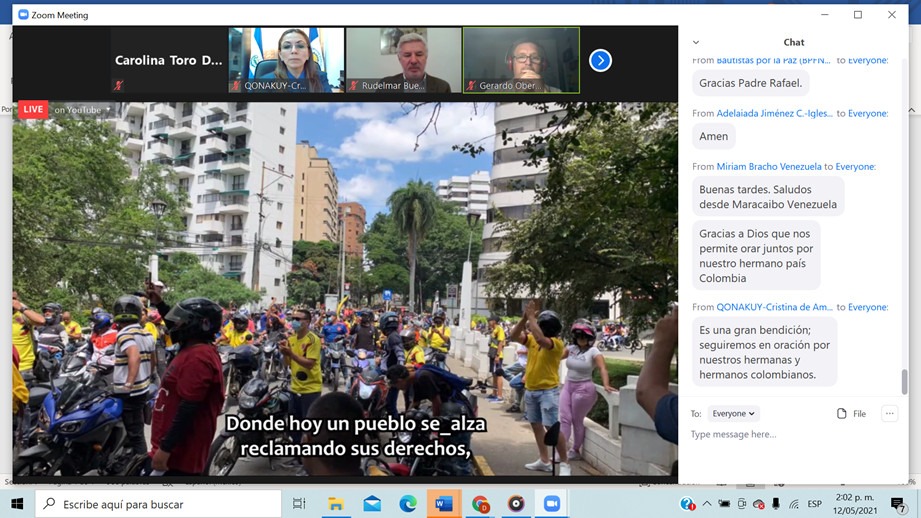Click the 'Es una gran bendición' chat message
This screenshot has height=518, width=921.
pos(764,352)
